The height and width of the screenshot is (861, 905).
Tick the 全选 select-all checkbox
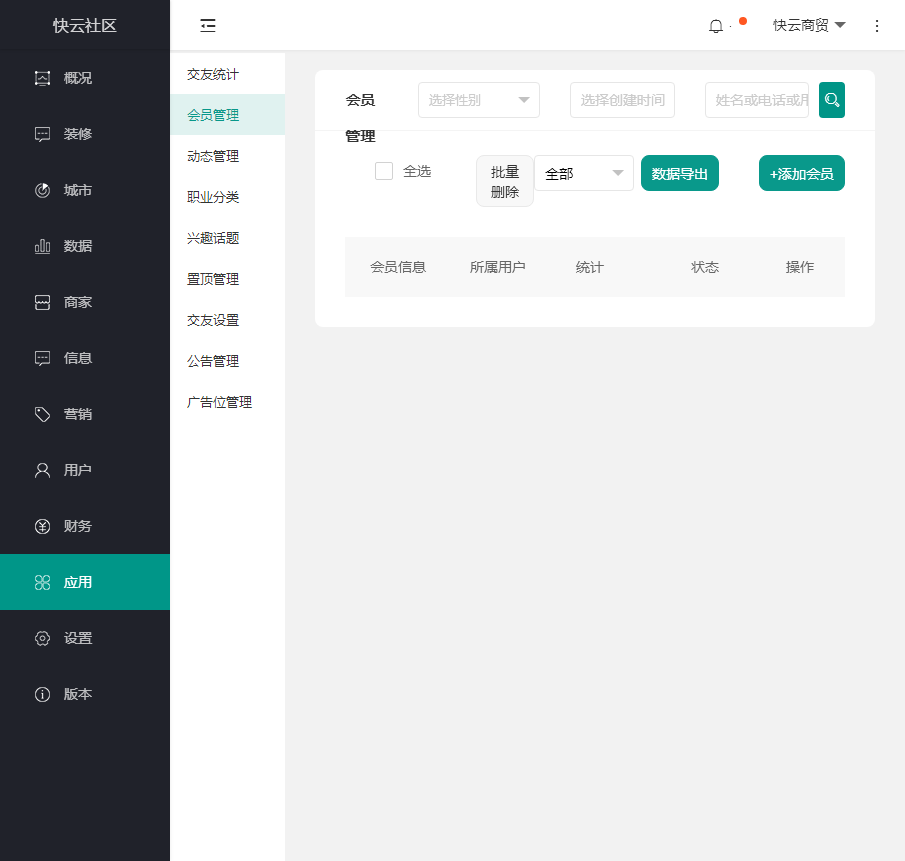(x=384, y=171)
